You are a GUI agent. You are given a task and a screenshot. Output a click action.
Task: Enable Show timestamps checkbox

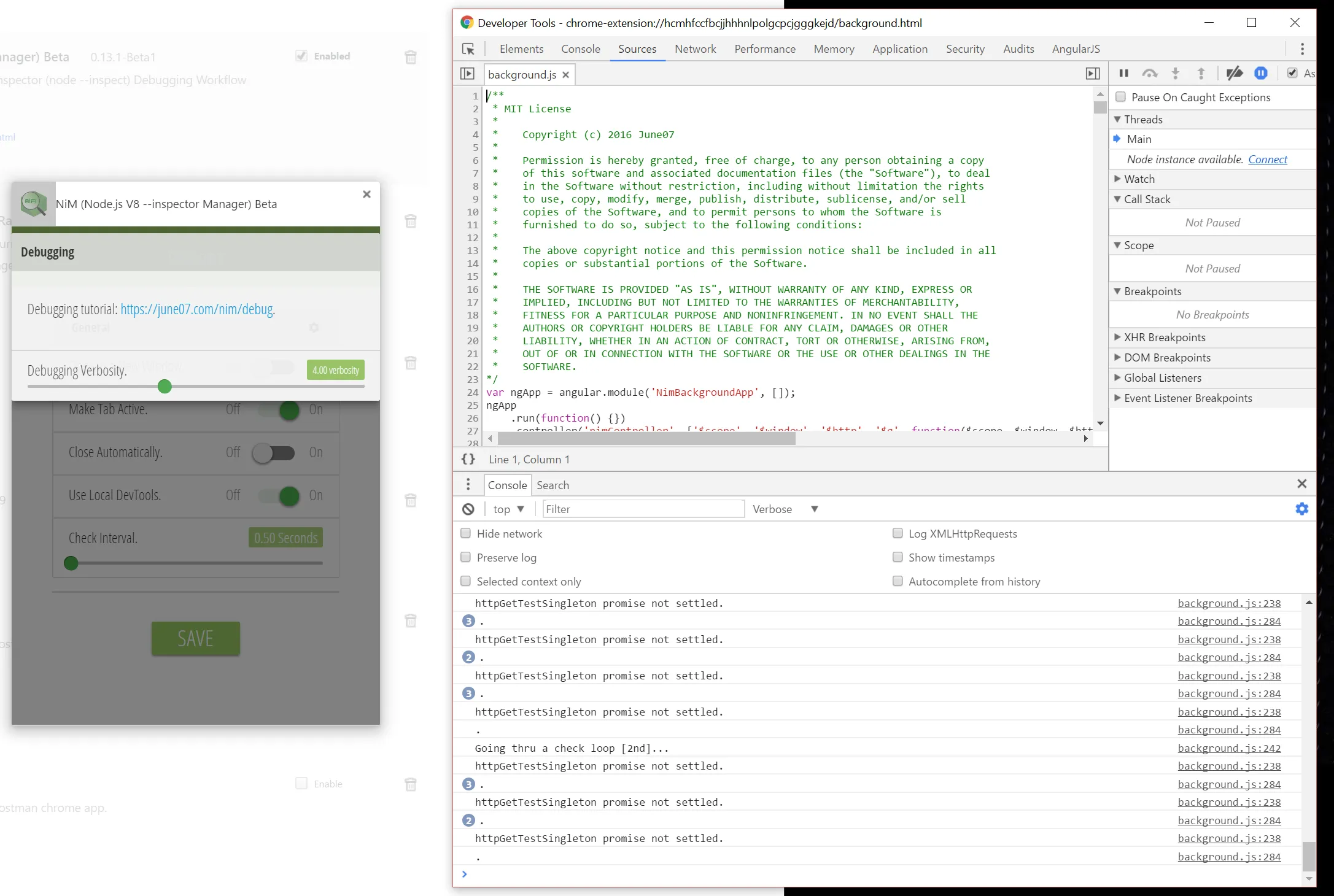pyautogui.click(x=898, y=557)
